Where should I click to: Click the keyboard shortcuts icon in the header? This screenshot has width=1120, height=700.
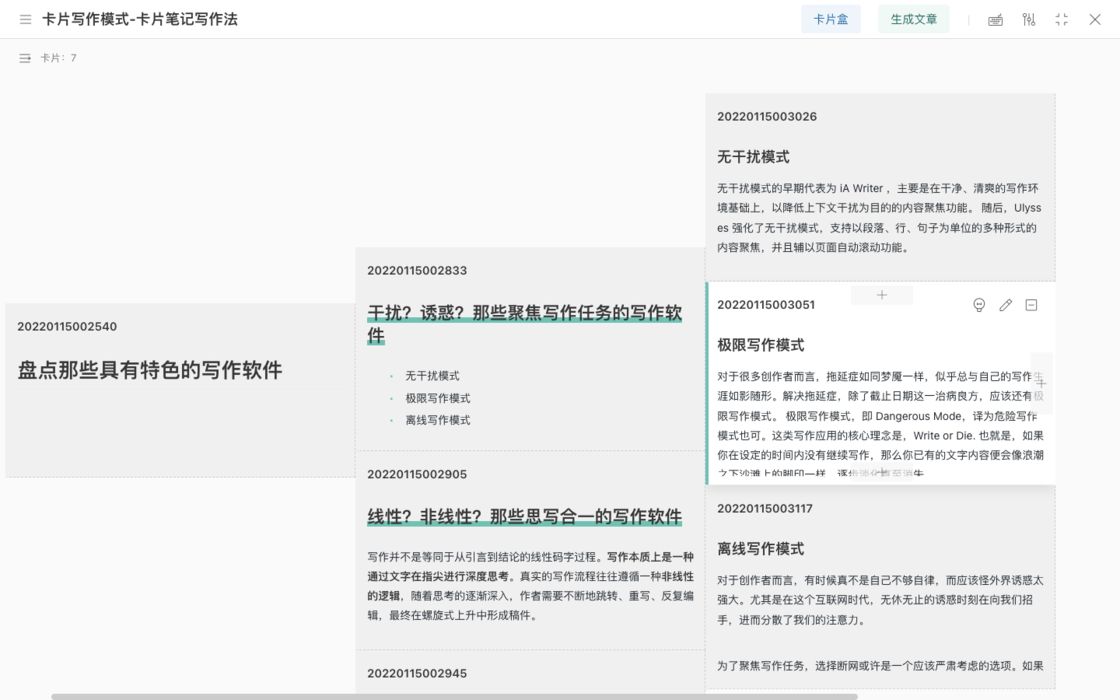[x=995, y=20]
